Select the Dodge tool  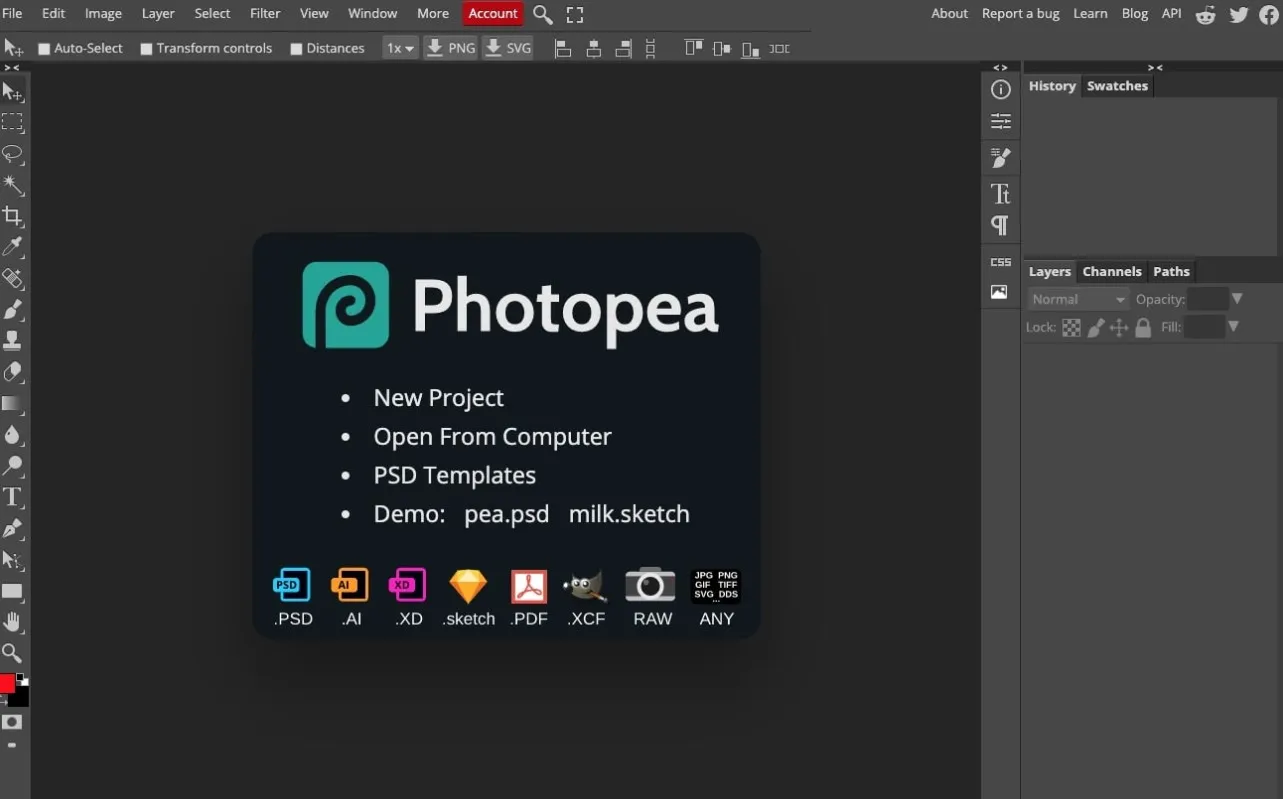point(12,466)
